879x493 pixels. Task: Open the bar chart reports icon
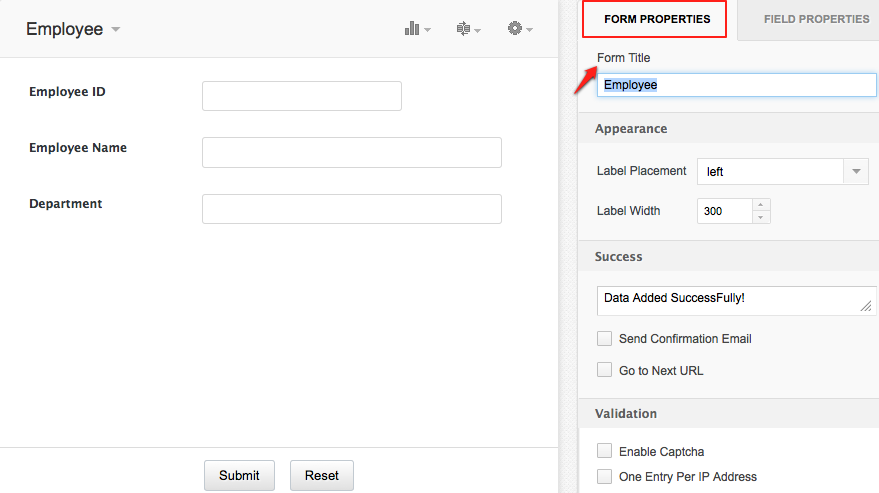(416, 29)
